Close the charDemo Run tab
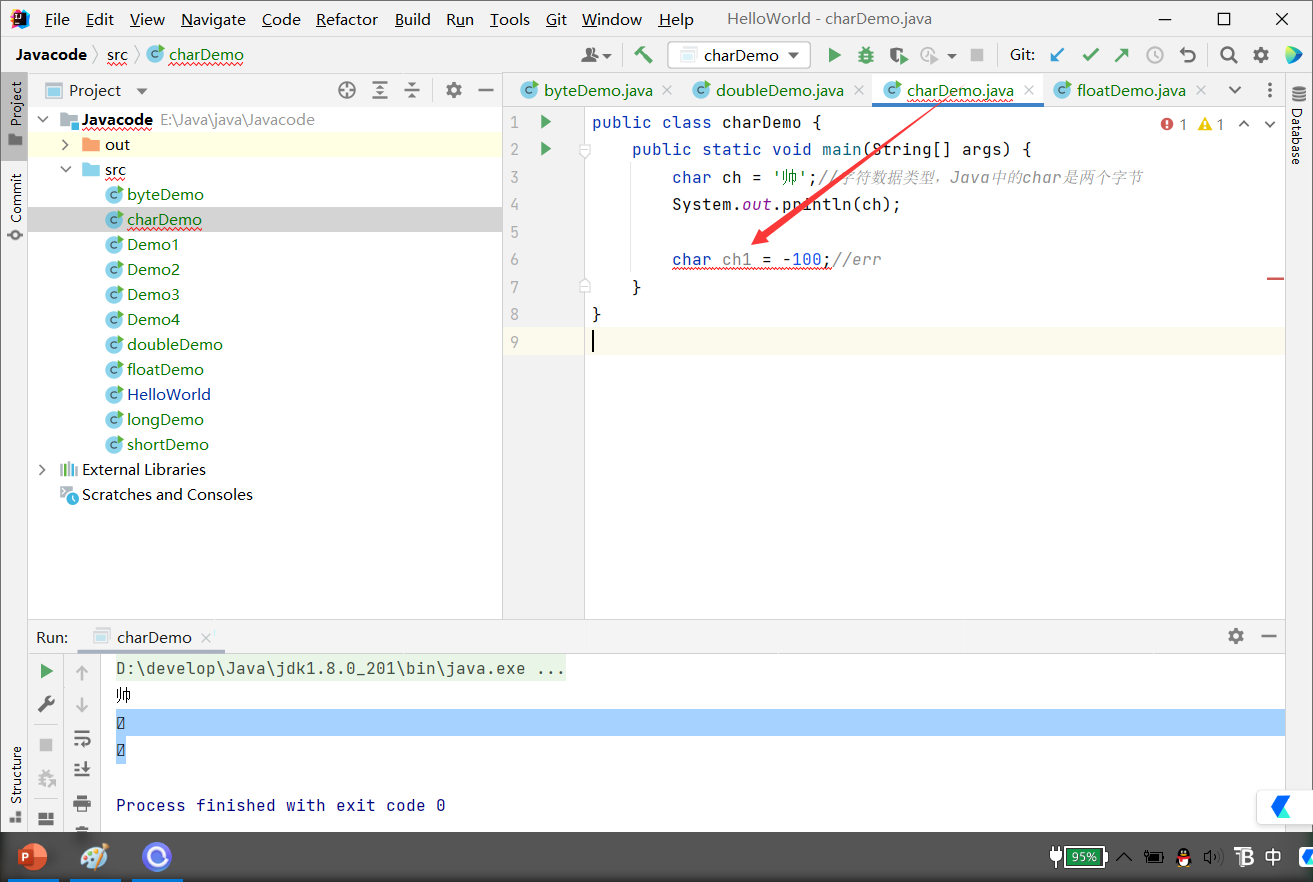This screenshot has width=1313, height=882. (206, 637)
